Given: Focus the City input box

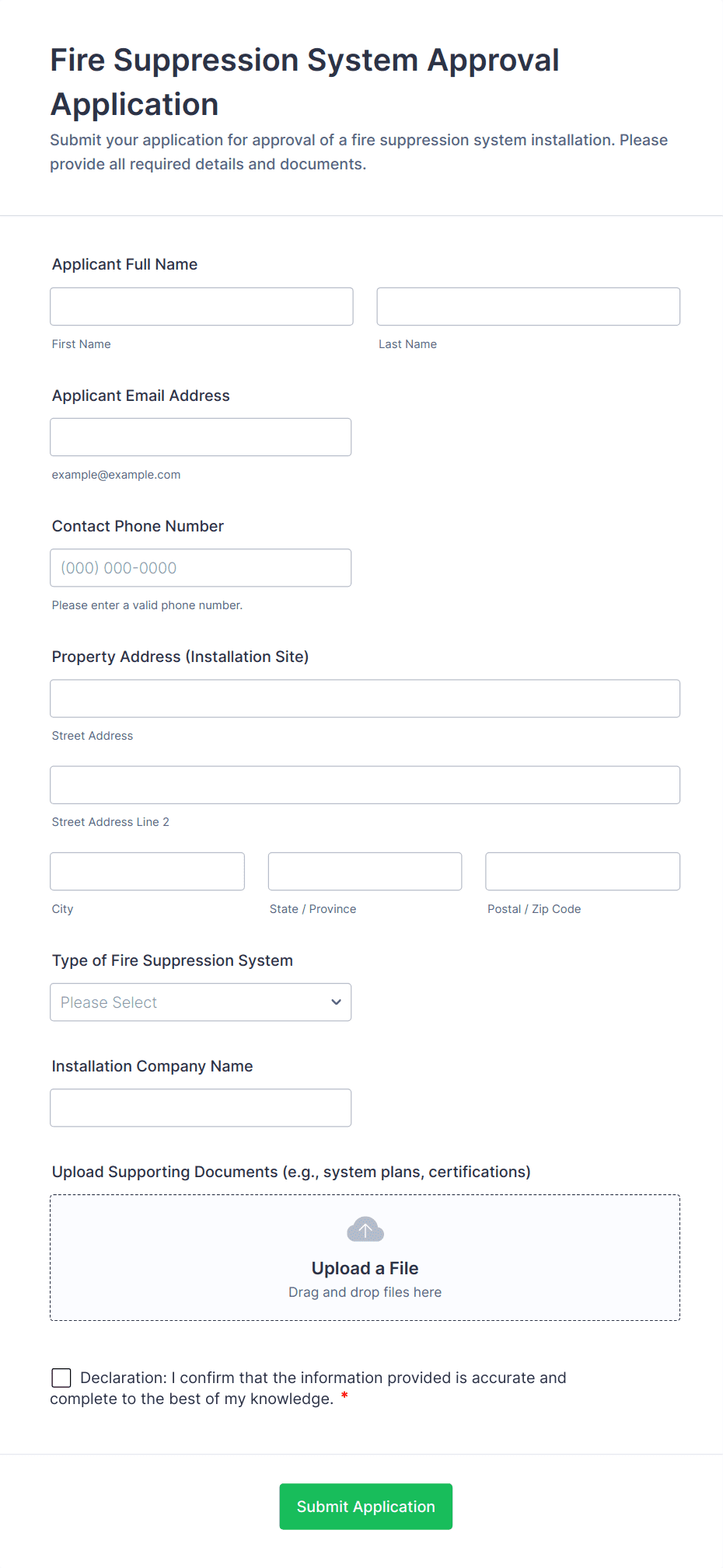Looking at the screenshot, I should [146, 871].
